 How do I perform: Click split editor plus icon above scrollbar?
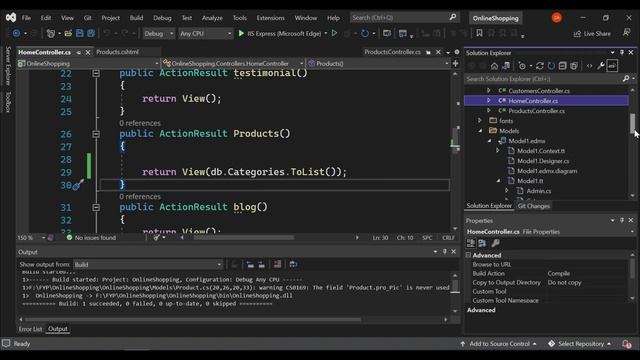(455, 64)
